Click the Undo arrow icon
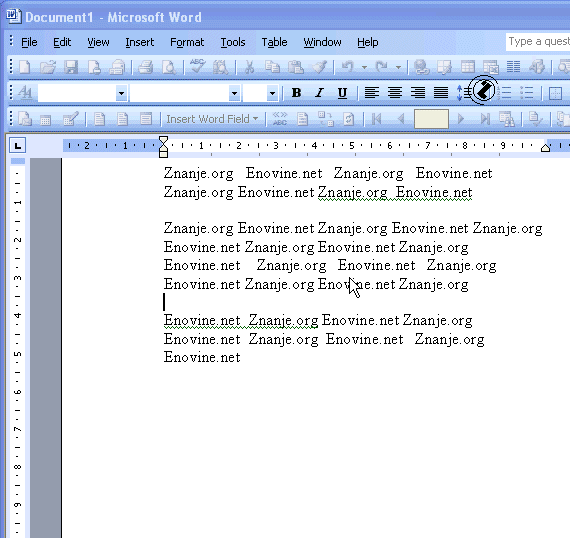Screen dimensions: 570x538 (348, 67)
